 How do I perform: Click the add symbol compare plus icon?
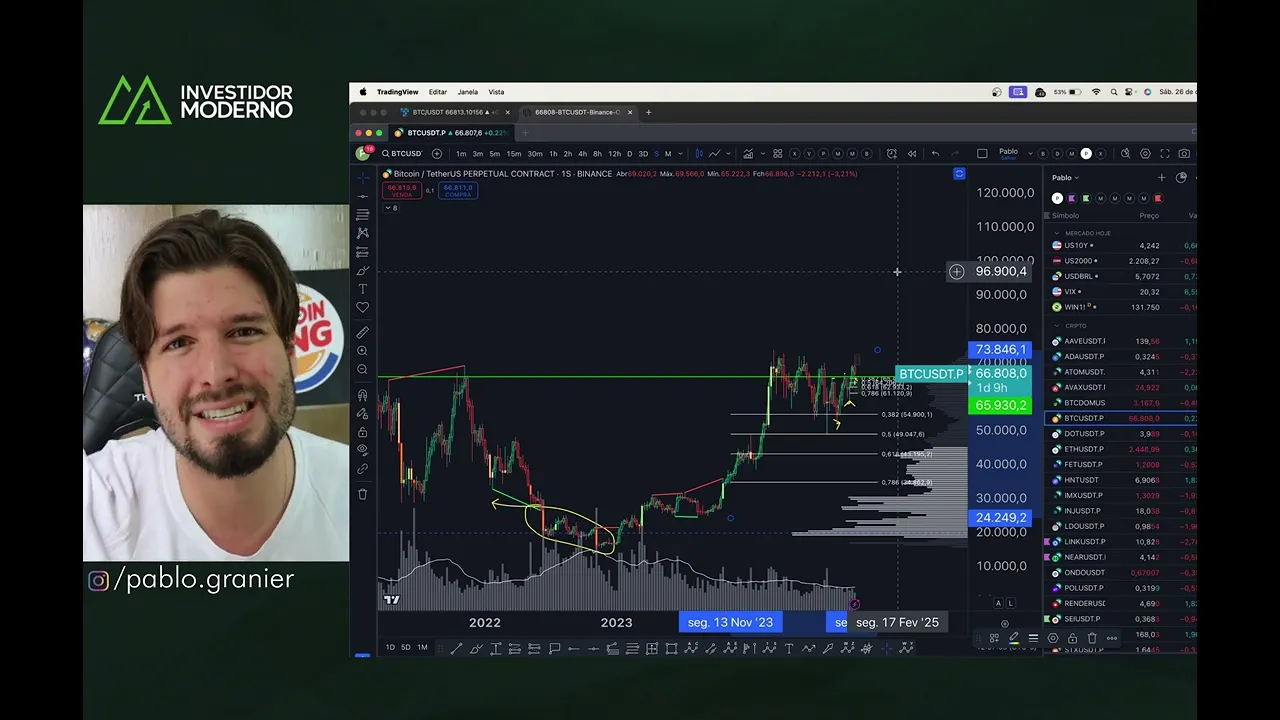(436, 154)
